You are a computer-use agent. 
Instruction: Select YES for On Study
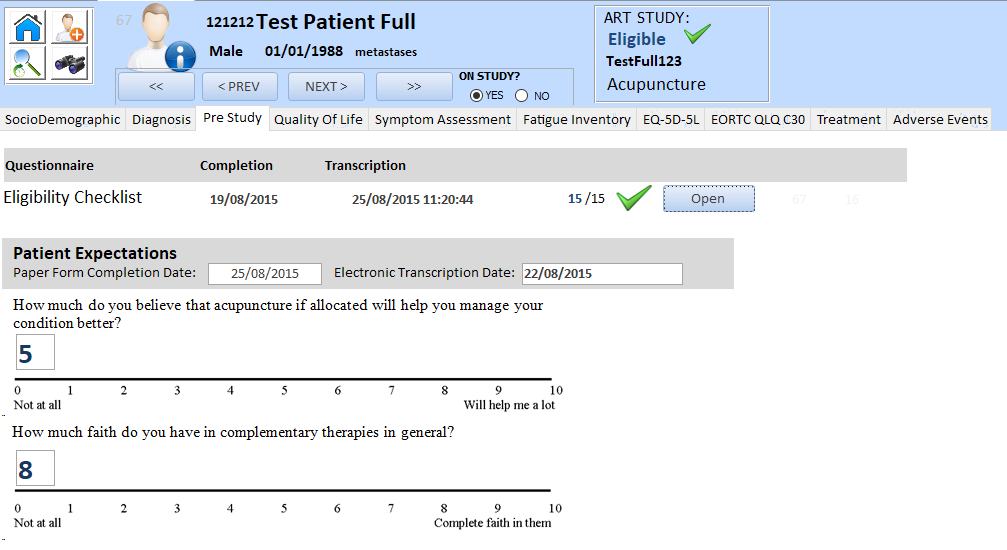477,96
